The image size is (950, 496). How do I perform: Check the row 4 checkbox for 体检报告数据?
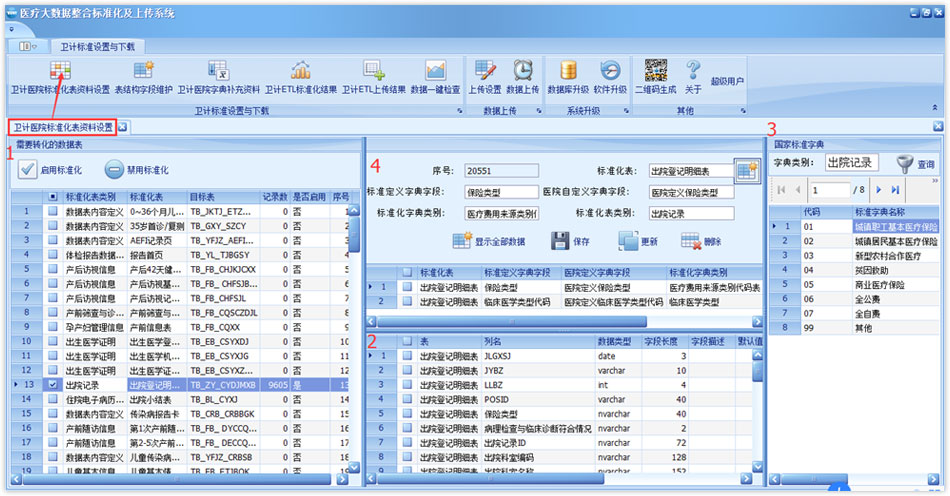tap(53, 254)
